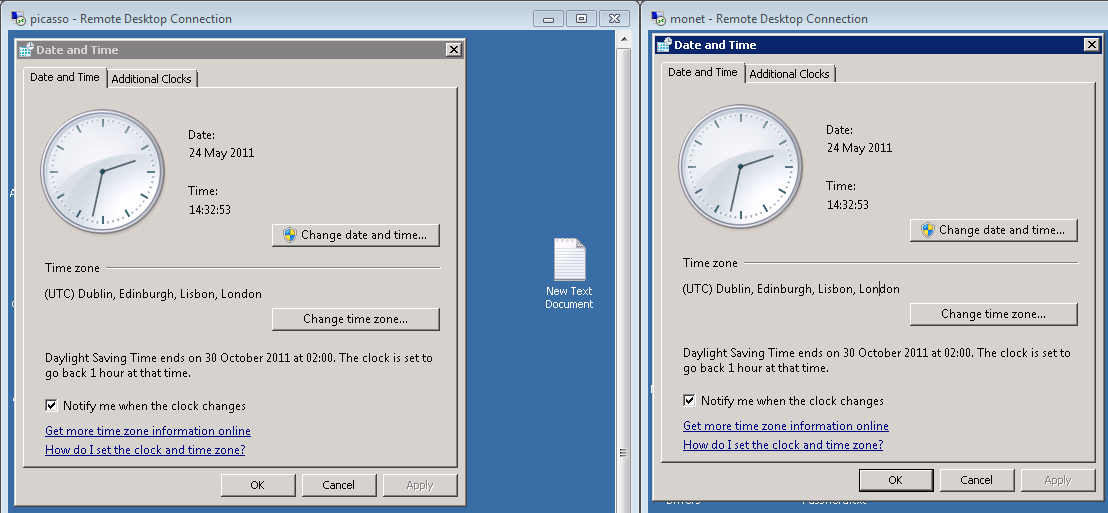Open the Additional Clocks tab in monet

[789, 74]
